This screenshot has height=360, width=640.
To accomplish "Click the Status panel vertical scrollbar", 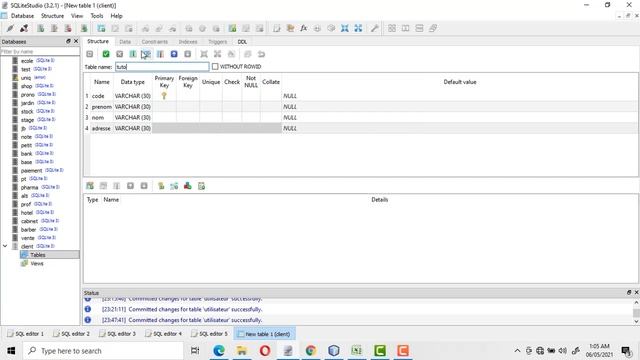I will (636, 311).
